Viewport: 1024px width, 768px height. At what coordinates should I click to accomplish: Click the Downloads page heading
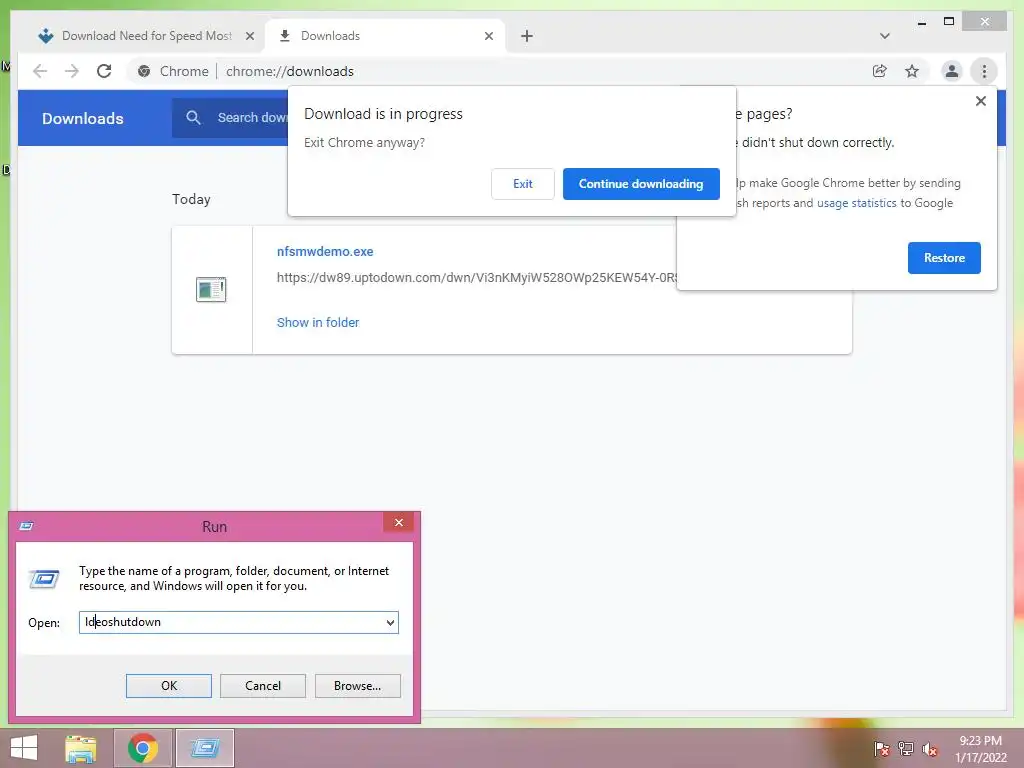[82, 118]
